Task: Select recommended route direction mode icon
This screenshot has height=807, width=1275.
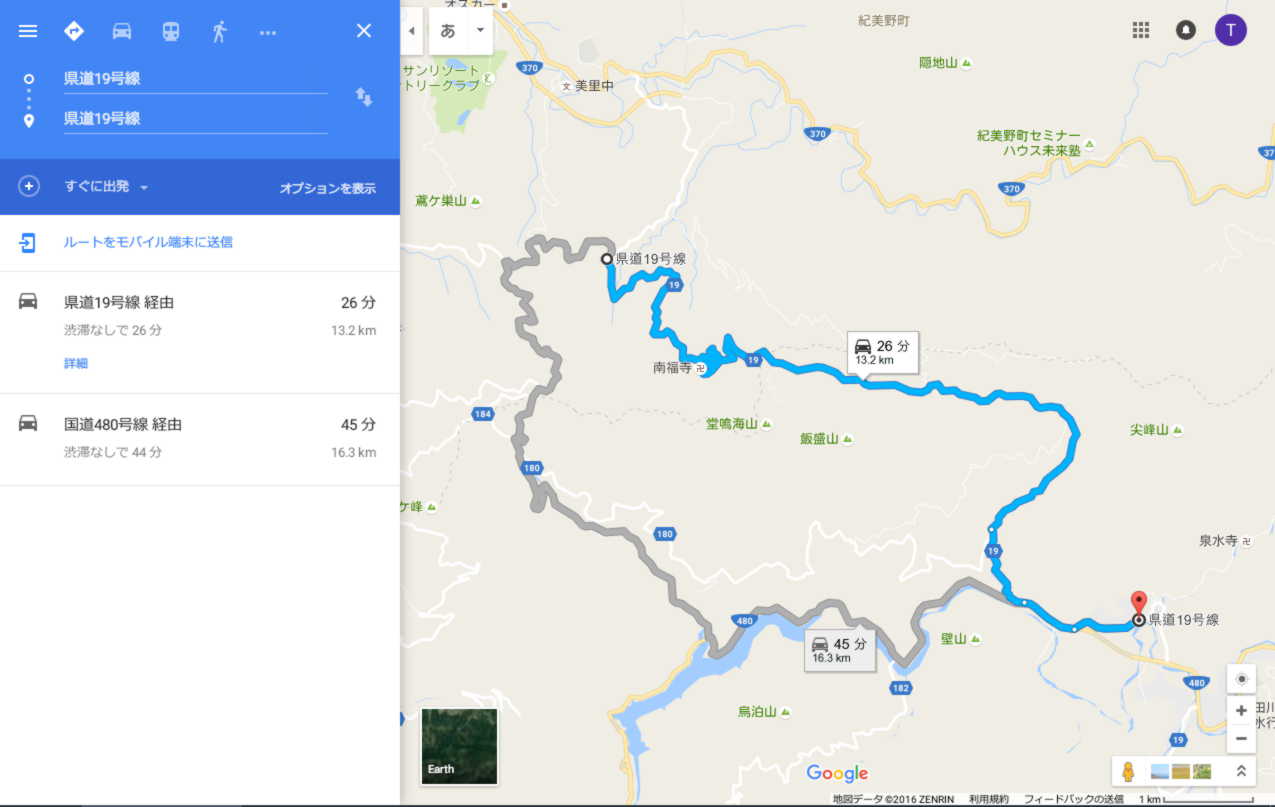Action: pyautogui.click(x=73, y=31)
